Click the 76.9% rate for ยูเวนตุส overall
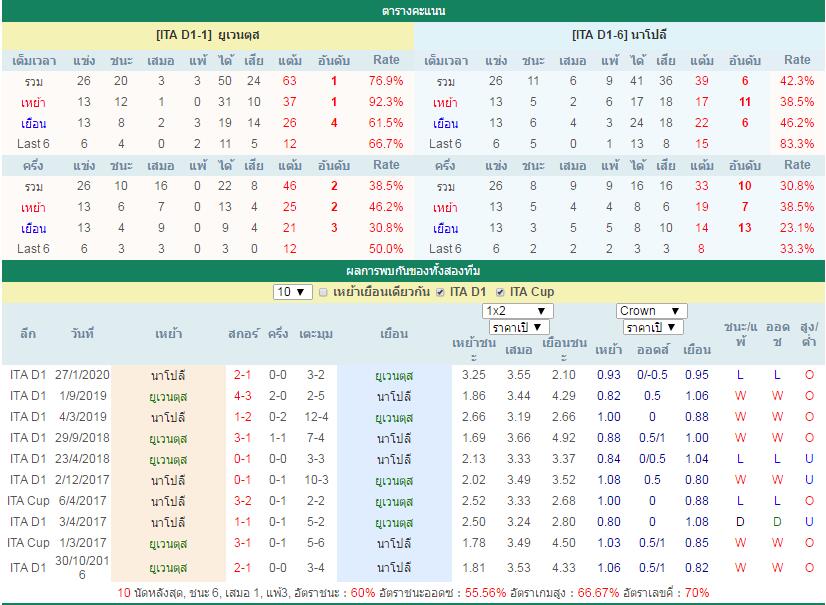 [x=386, y=81]
